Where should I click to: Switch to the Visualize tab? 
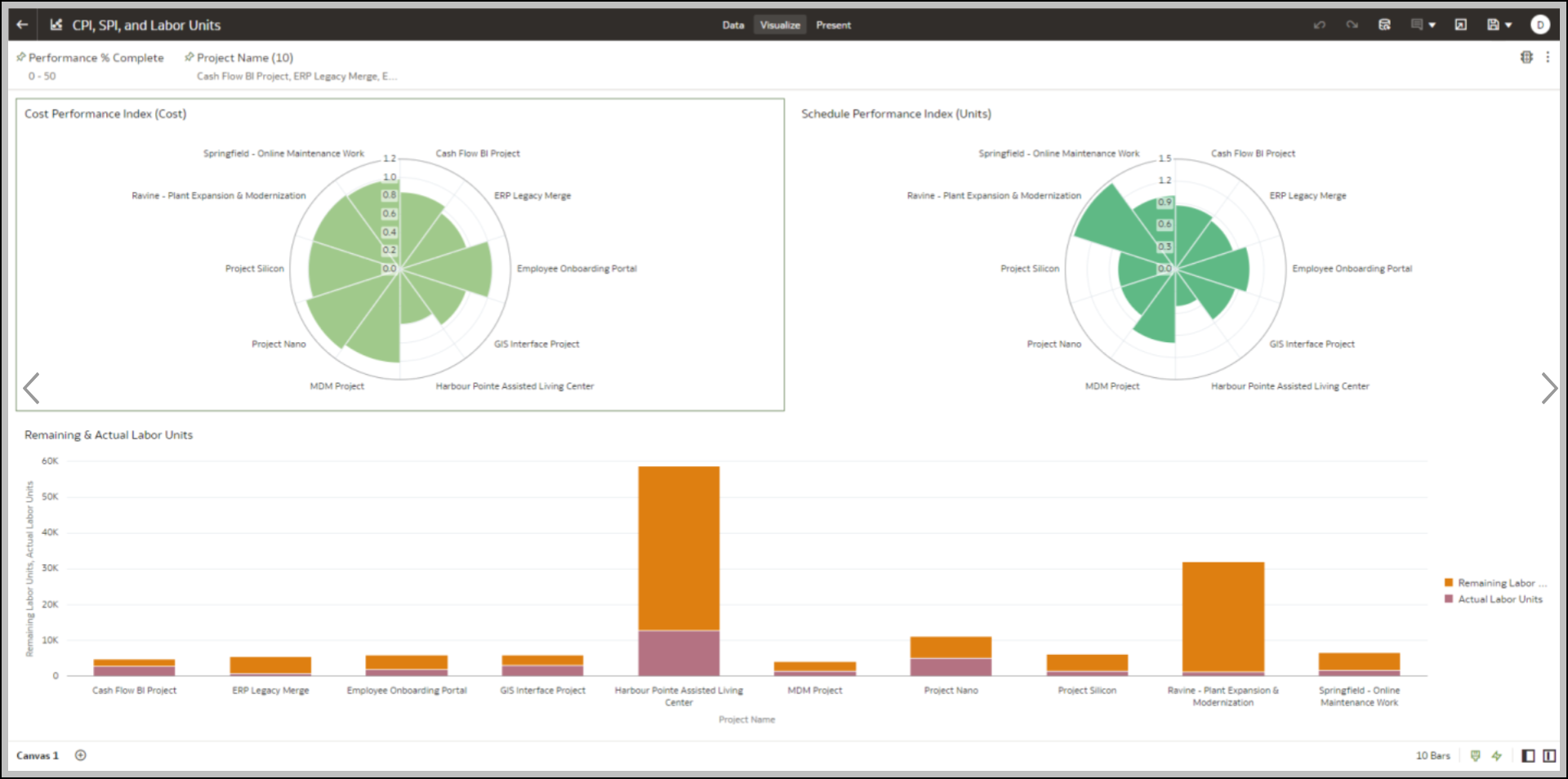(x=780, y=25)
